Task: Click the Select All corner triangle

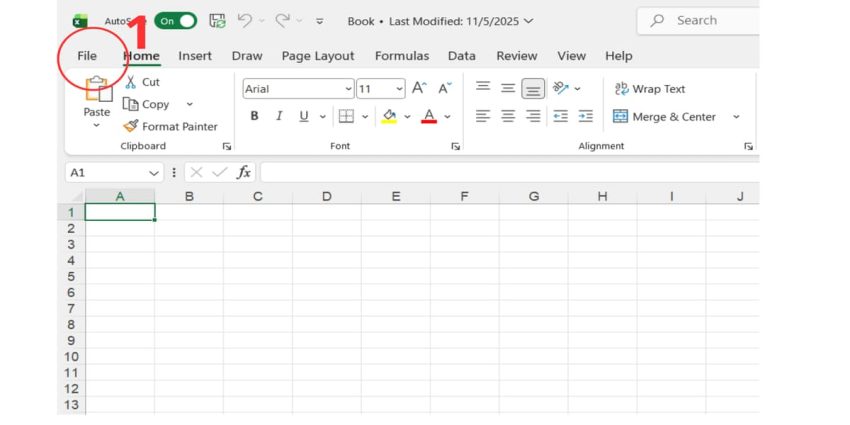Action: (x=76, y=197)
